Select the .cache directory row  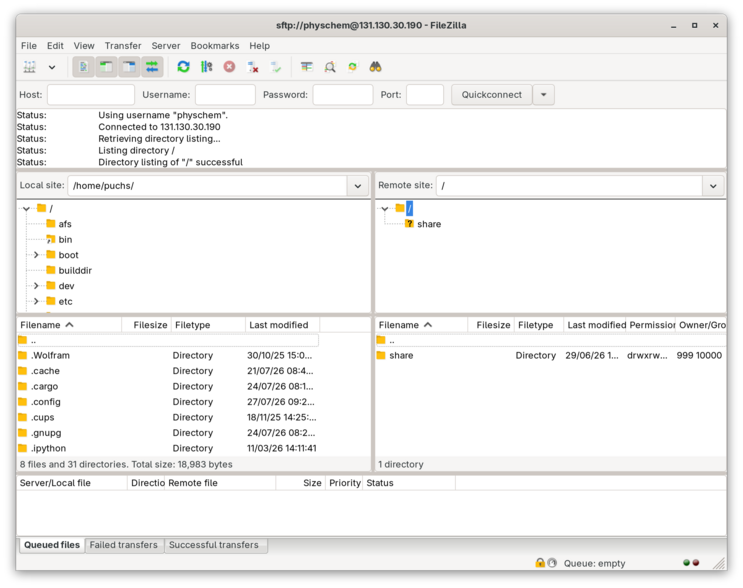point(168,371)
